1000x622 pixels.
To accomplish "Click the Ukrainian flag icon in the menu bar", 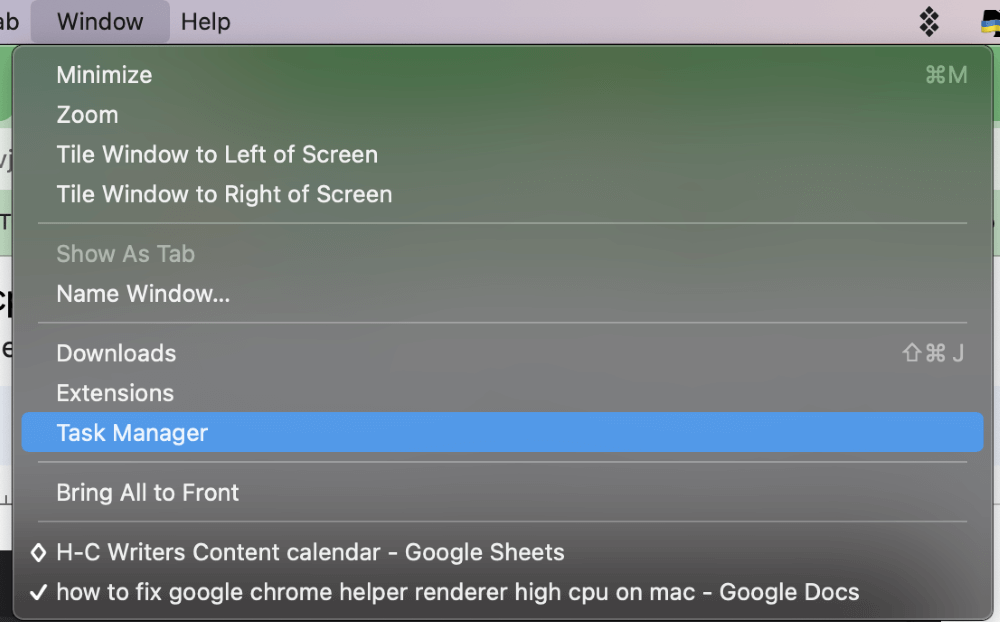I will tap(991, 22).
